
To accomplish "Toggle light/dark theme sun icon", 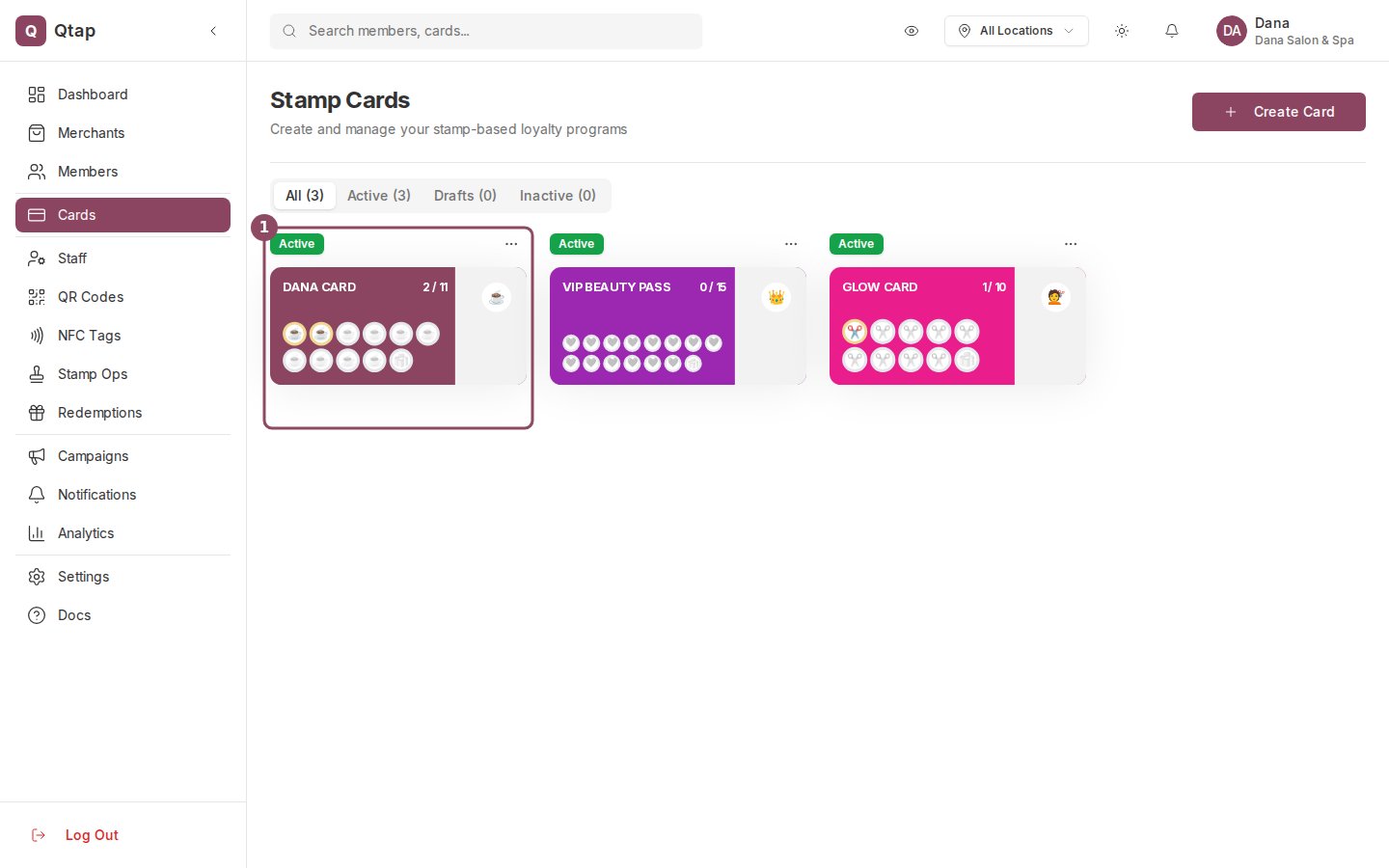I will coord(1122,31).
